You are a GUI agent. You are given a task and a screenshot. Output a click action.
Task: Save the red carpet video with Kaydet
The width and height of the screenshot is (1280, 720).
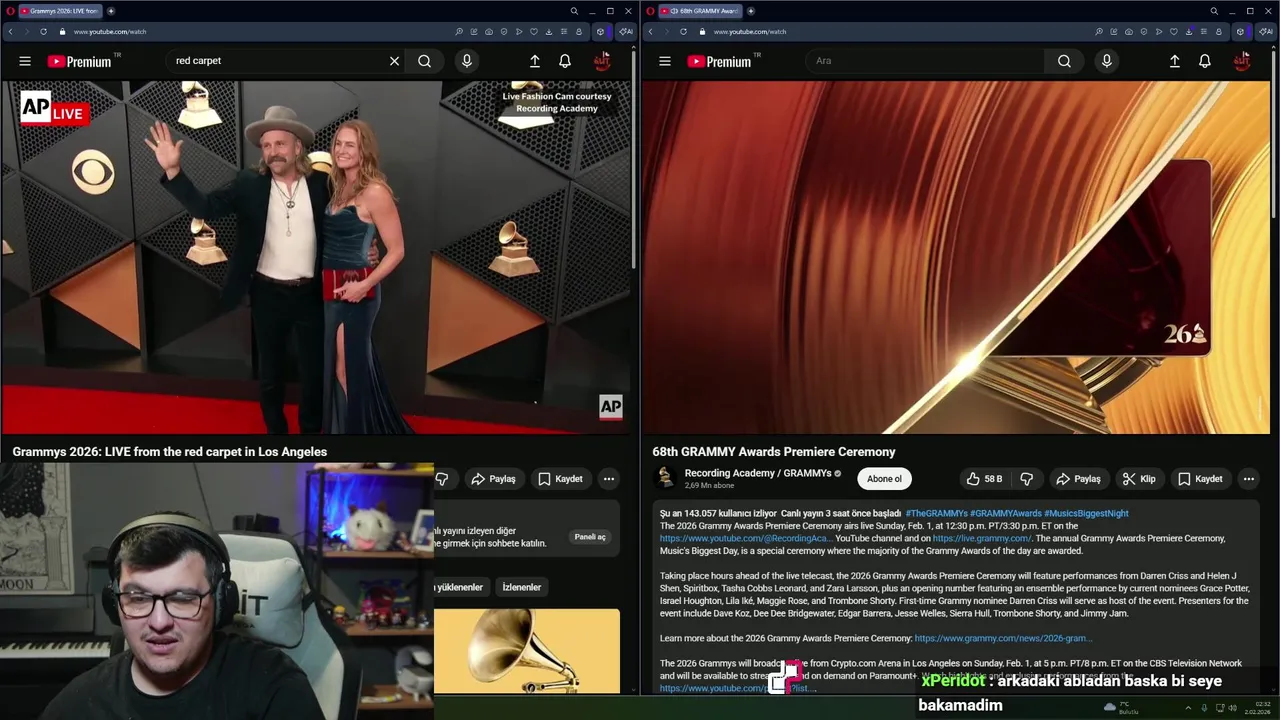click(x=560, y=479)
